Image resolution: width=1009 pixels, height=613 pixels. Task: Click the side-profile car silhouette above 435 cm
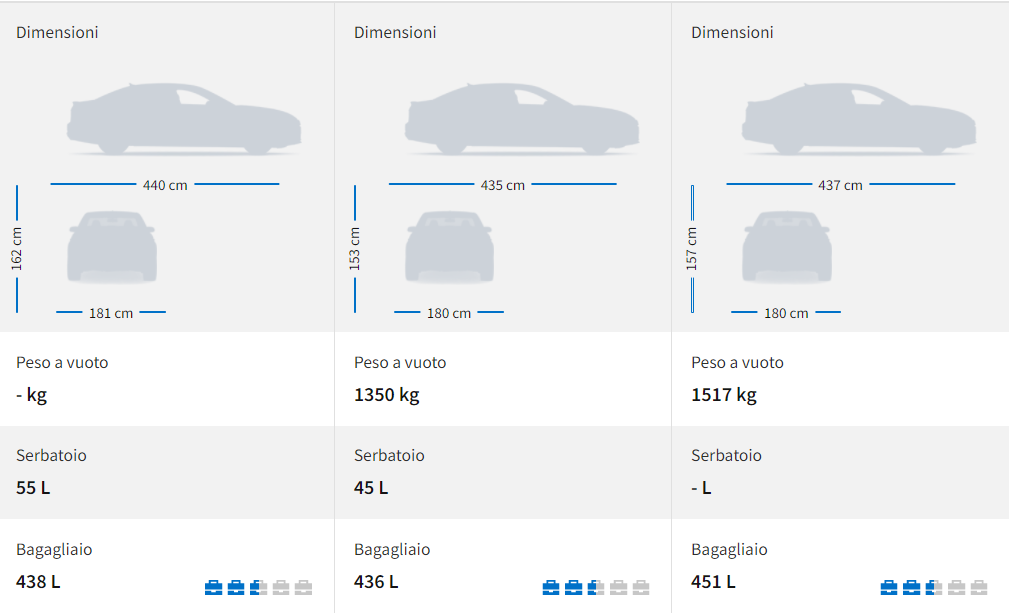pos(522,120)
